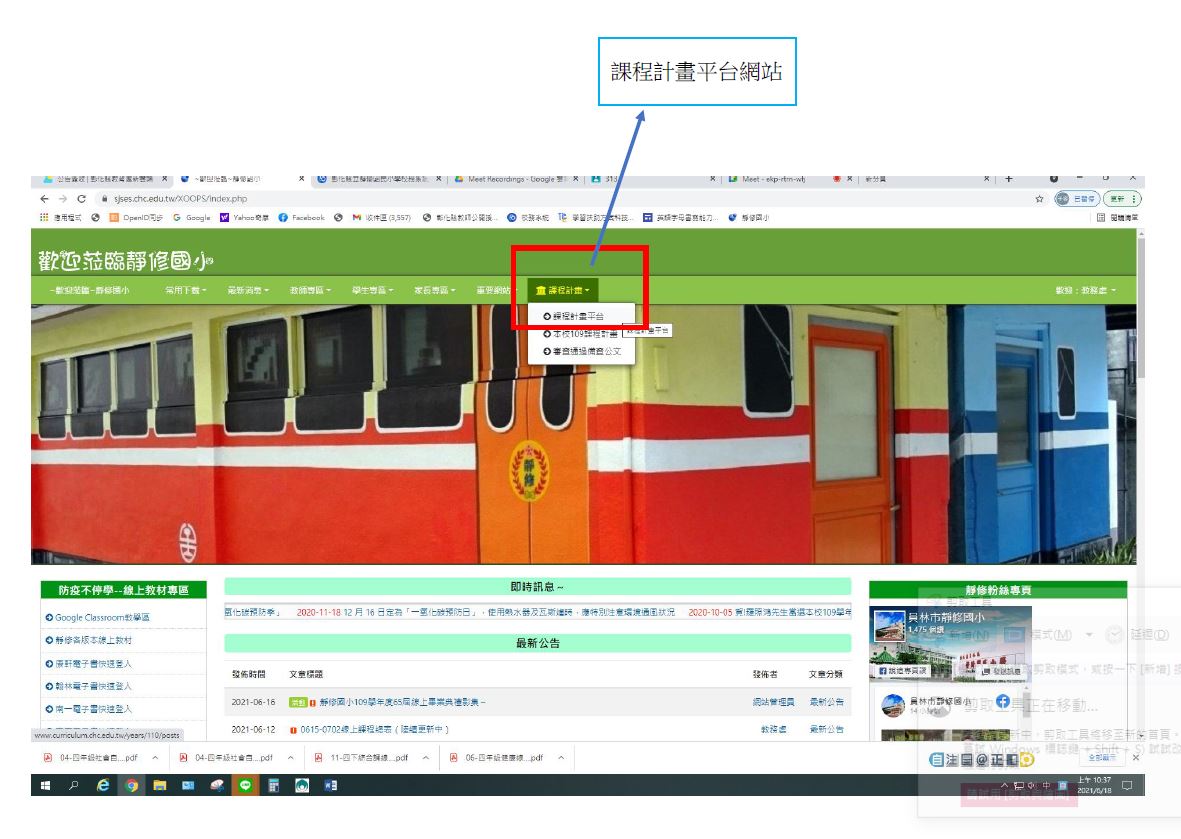The height and width of the screenshot is (839, 1181).
Task: Click the green 更新 Chrome update button
Action: pyautogui.click(x=1121, y=199)
